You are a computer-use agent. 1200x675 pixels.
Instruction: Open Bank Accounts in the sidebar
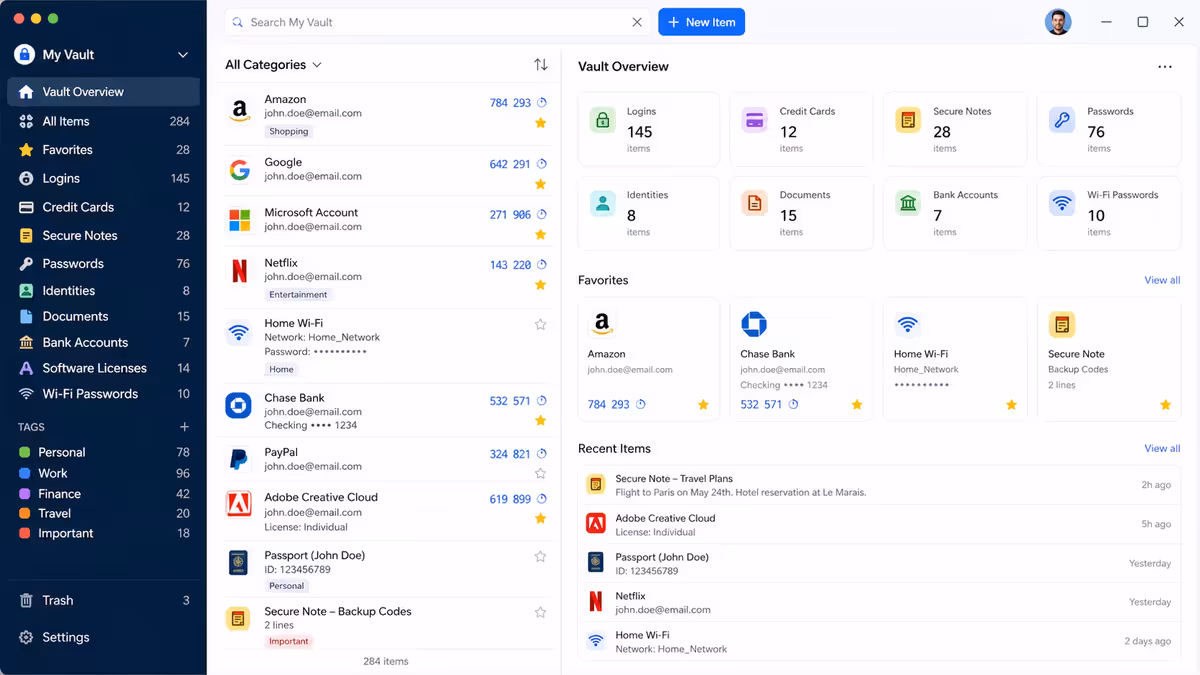pos(104,342)
